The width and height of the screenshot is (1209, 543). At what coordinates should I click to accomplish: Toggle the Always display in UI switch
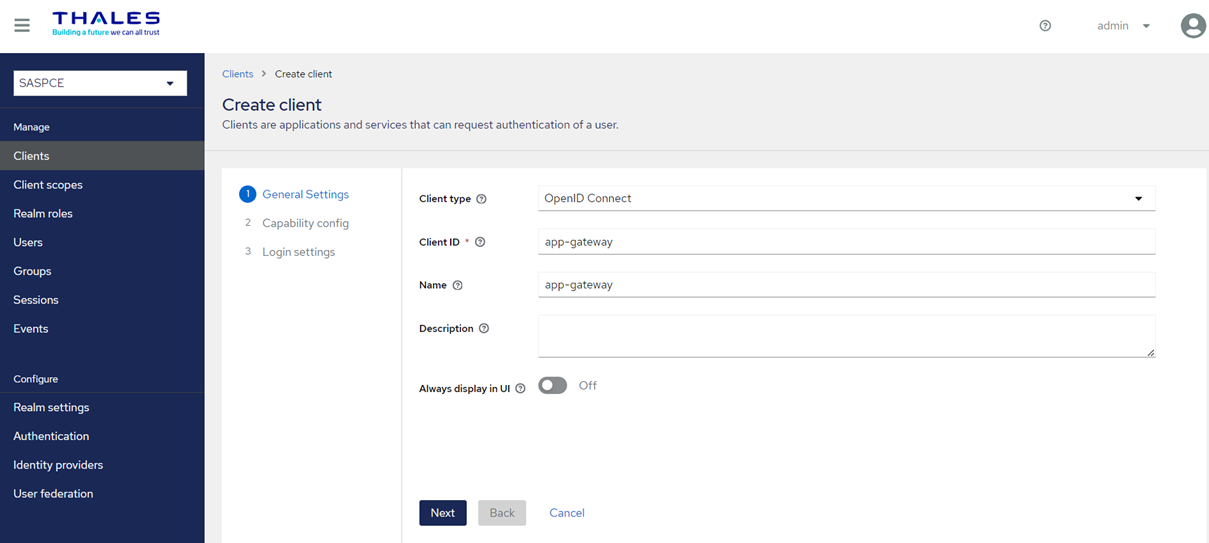pyautogui.click(x=552, y=386)
